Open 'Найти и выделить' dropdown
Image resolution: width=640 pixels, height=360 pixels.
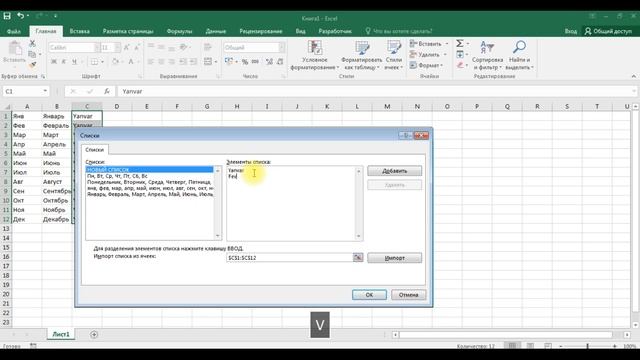519,56
